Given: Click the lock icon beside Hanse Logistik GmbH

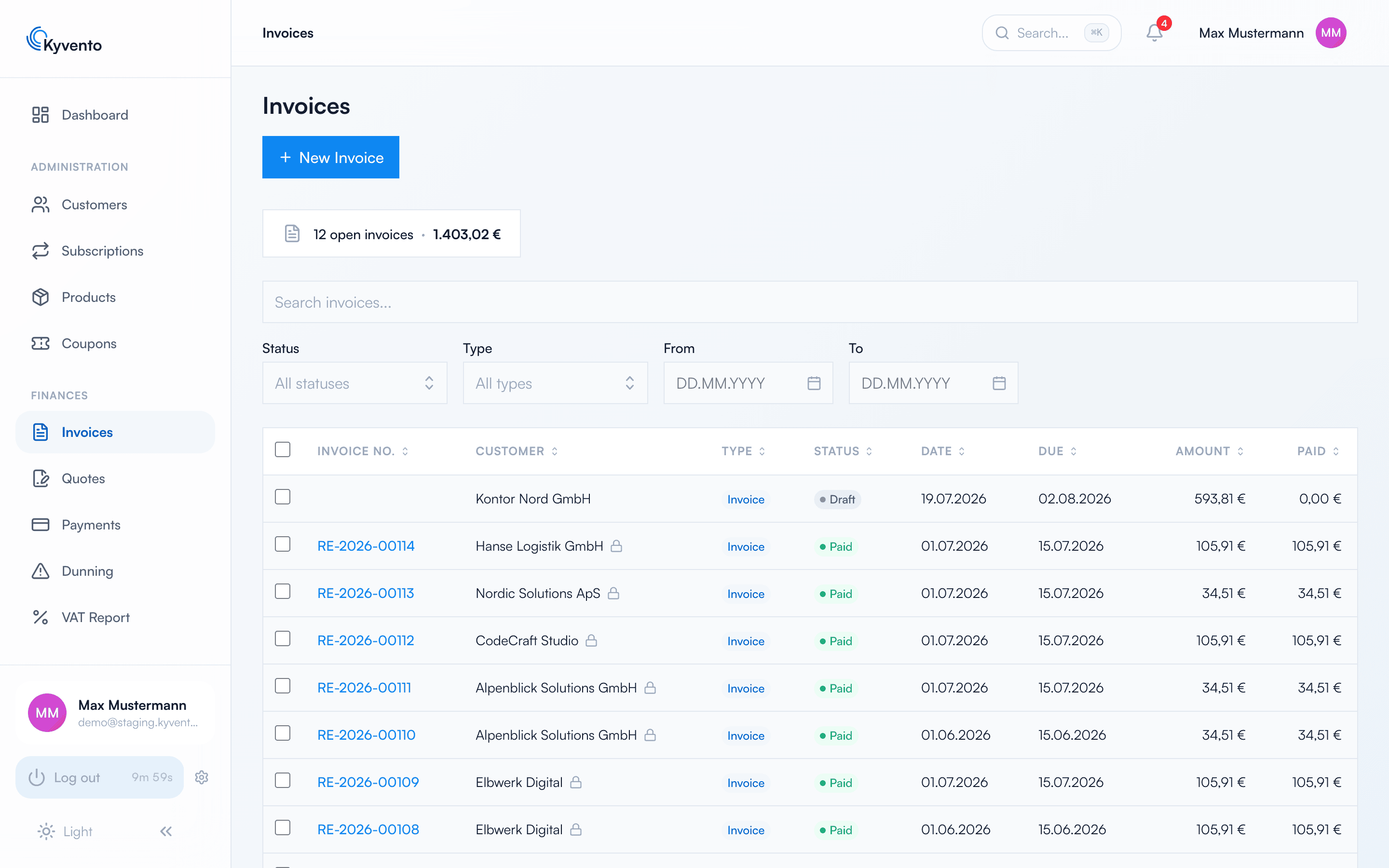Looking at the screenshot, I should tap(616, 546).
